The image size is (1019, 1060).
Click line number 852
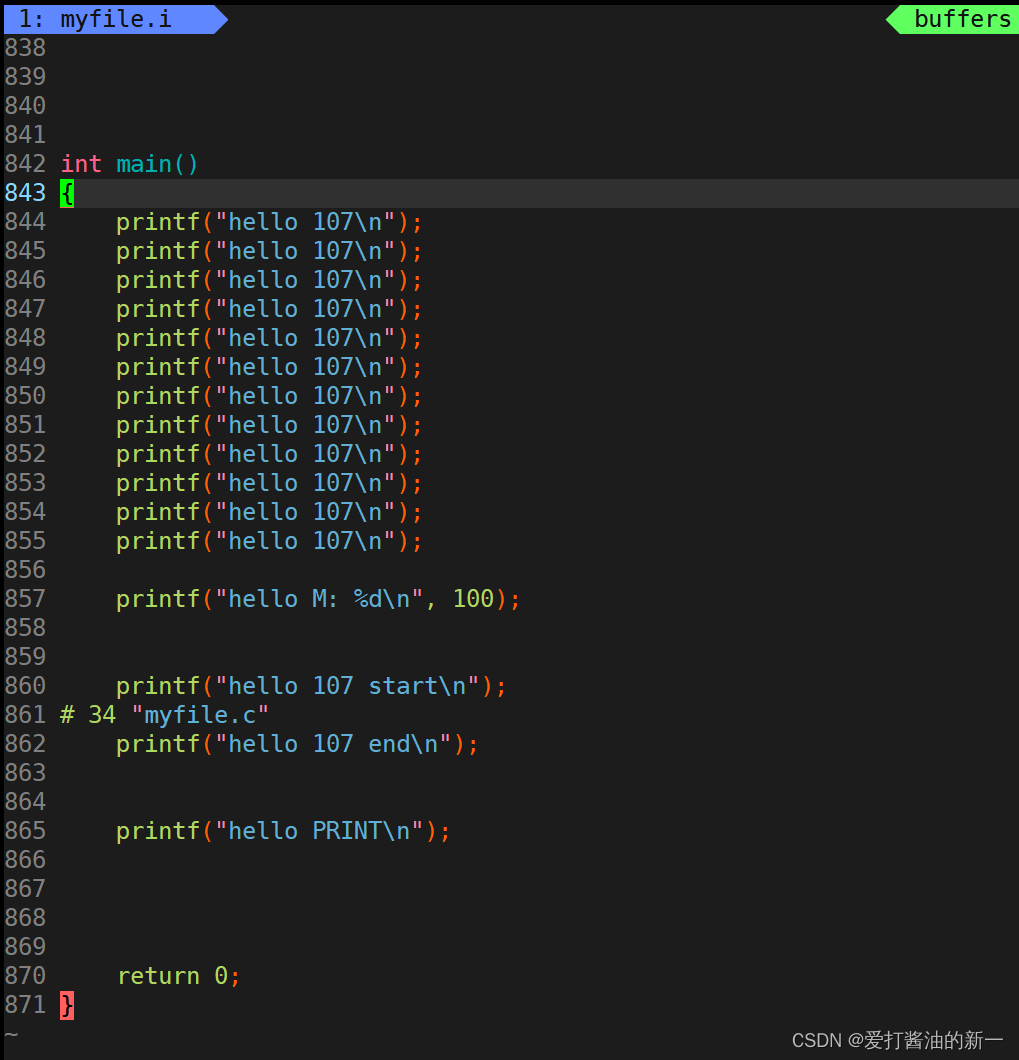[x=25, y=454]
